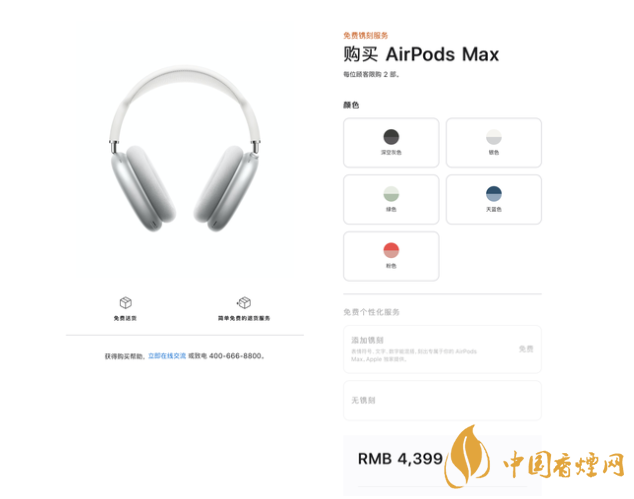Choose the 深空灰色 color option card
Image resolution: width=634 pixels, height=499 pixels.
pyautogui.click(x=391, y=142)
